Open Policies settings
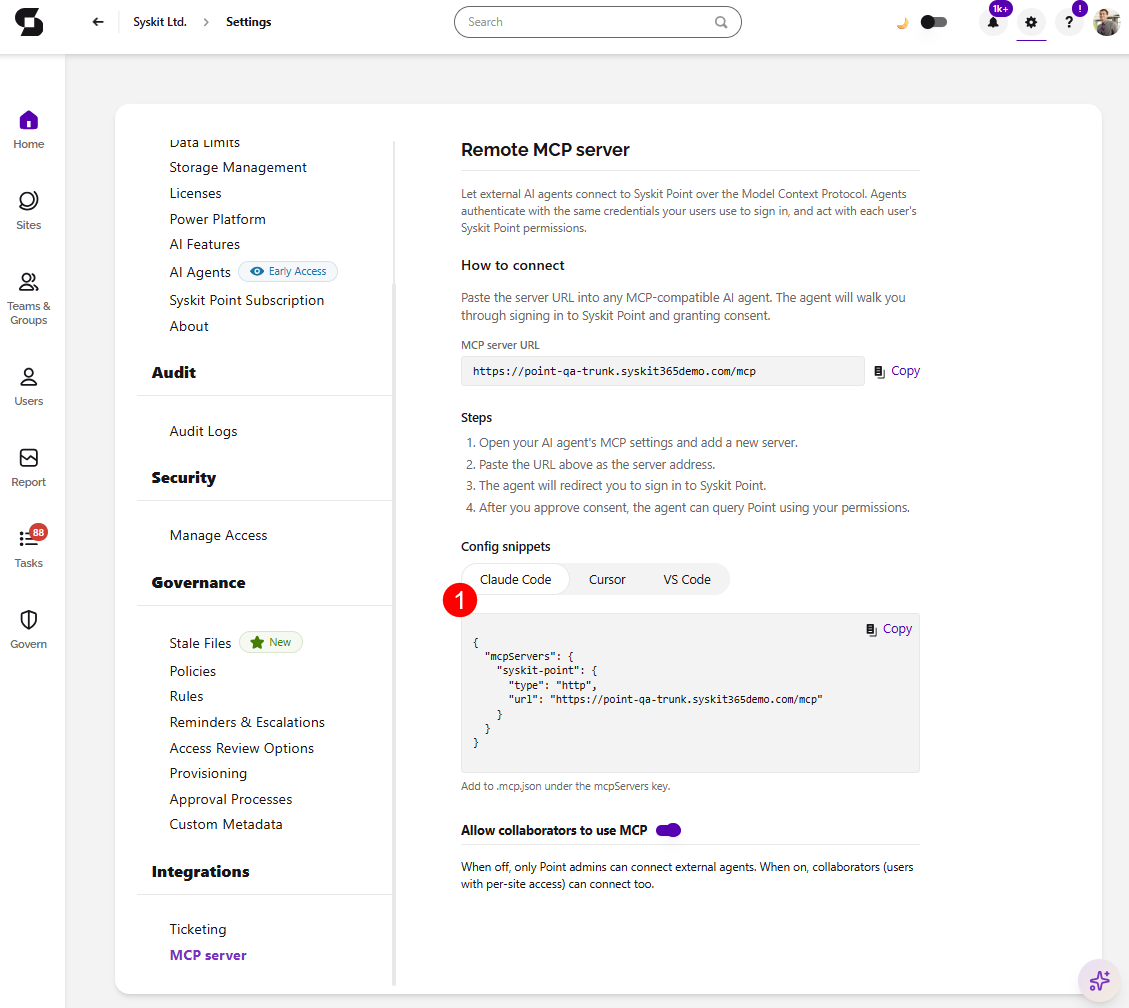1129x1008 pixels. click(x=193, y=671)
